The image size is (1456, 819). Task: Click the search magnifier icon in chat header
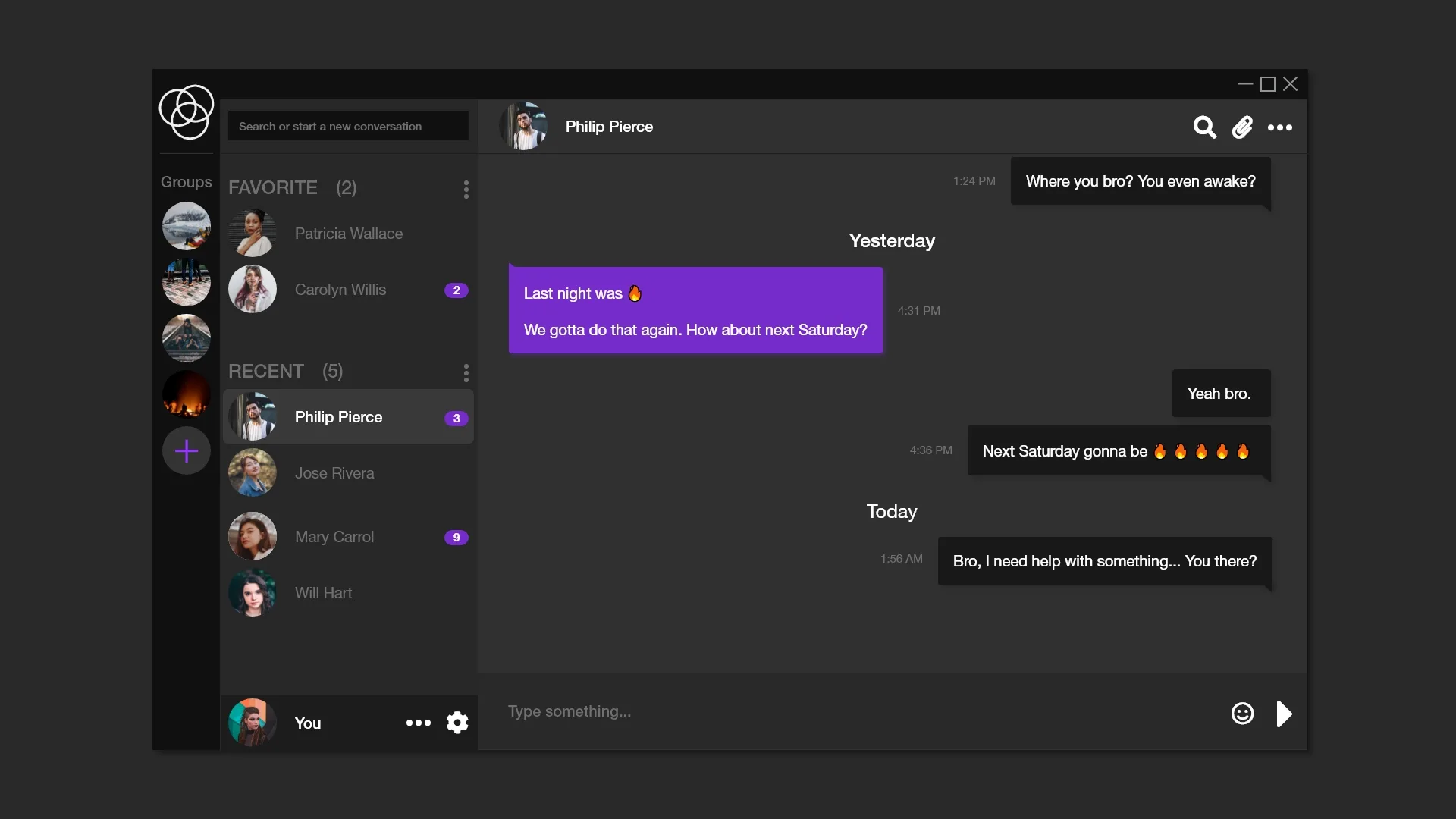point(1204,127)
